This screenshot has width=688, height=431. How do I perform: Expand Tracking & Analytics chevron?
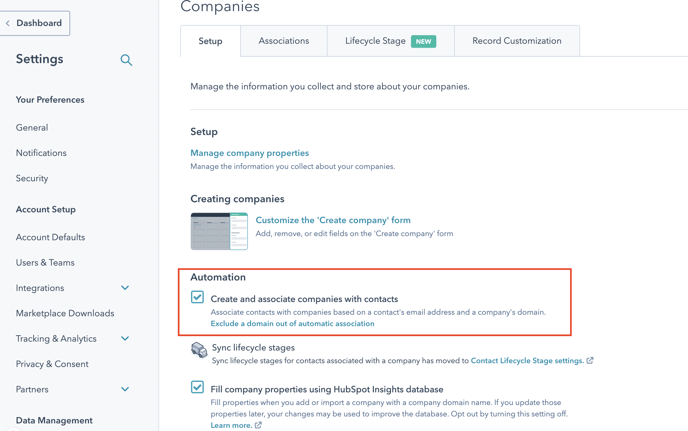[x=125, y=338]
